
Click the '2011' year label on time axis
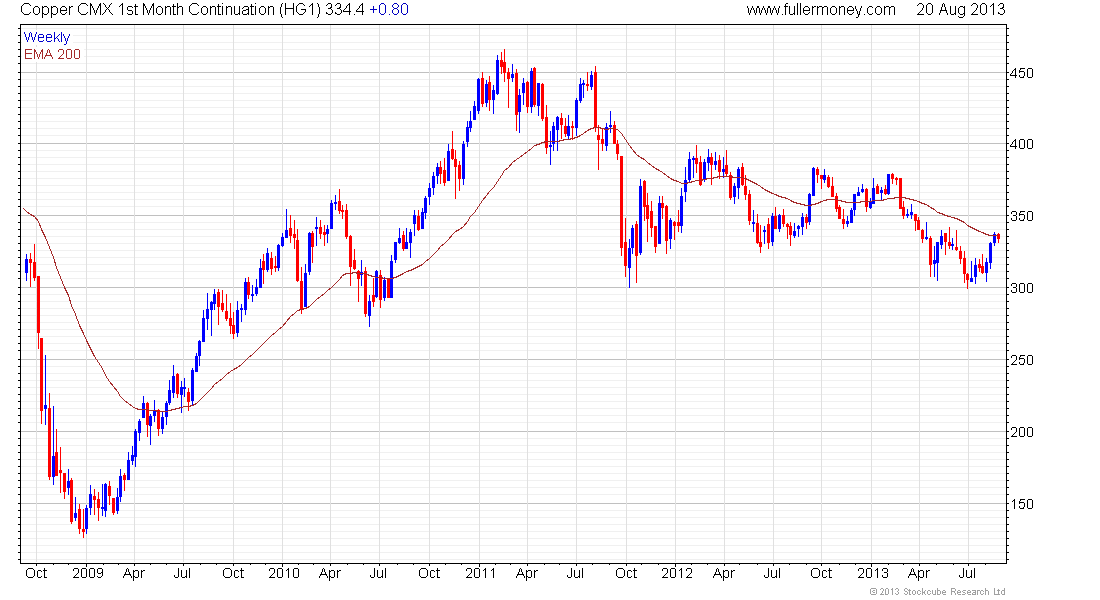(x=481, y=573)
